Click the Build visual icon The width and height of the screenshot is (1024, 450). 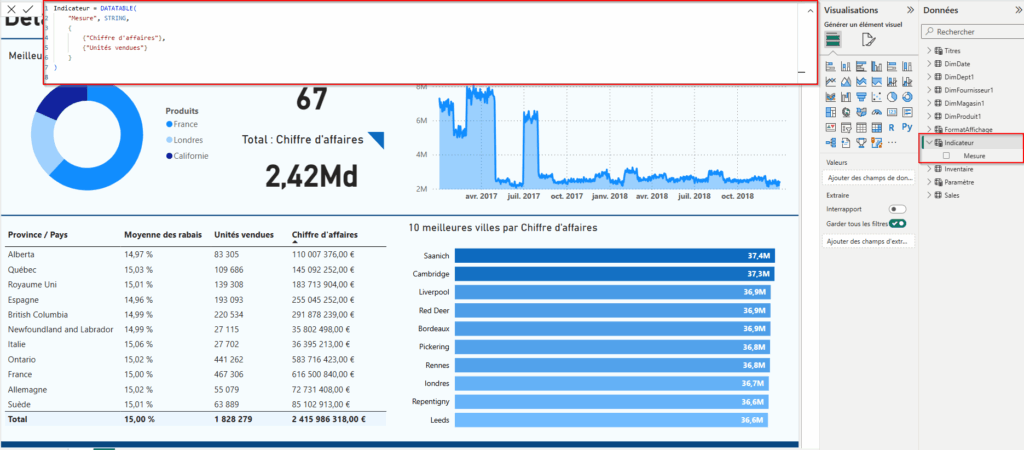(x=832, y=40)
